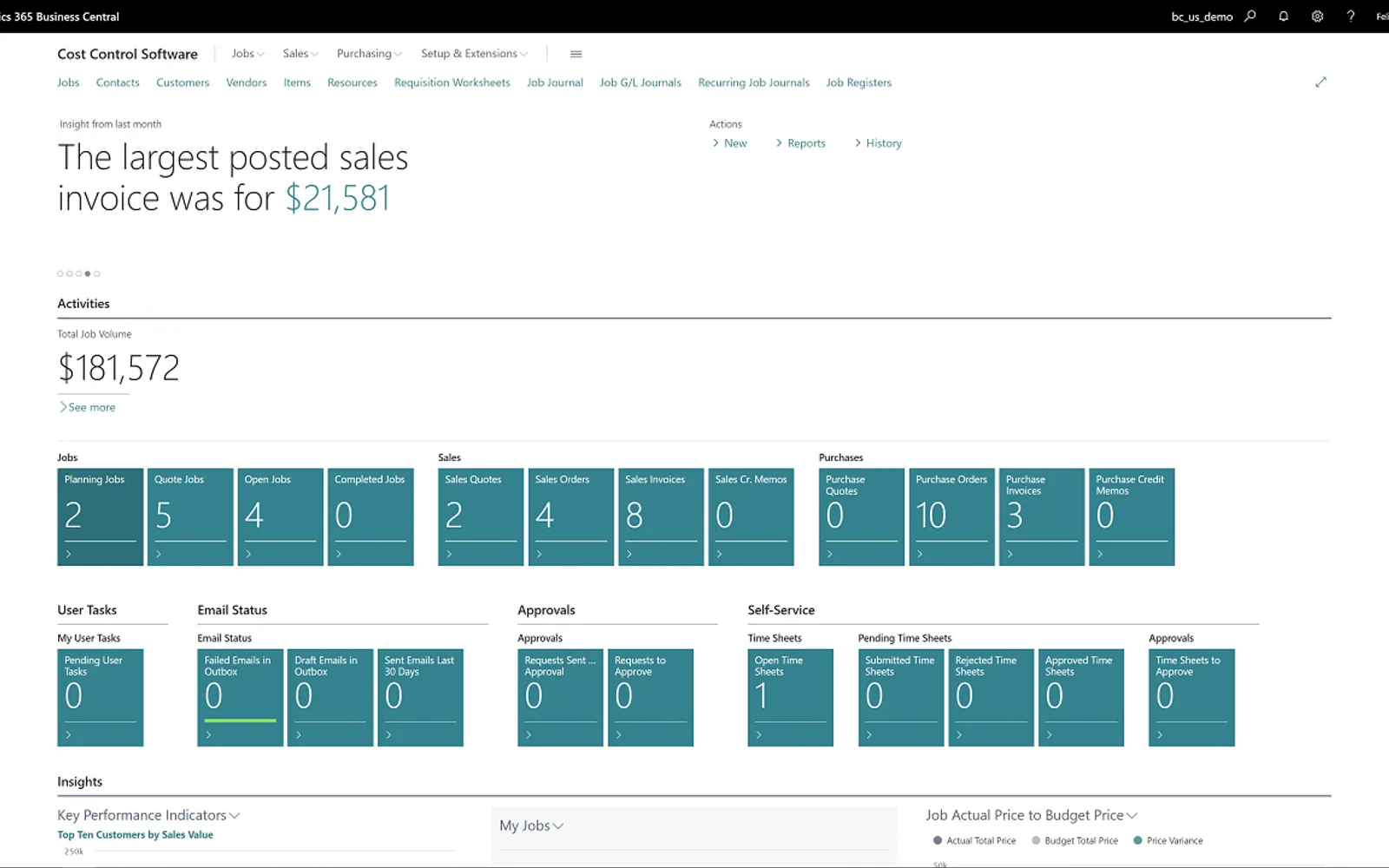
Task: Open the Planning Jobs tile
Action: [x=101, y=517]
